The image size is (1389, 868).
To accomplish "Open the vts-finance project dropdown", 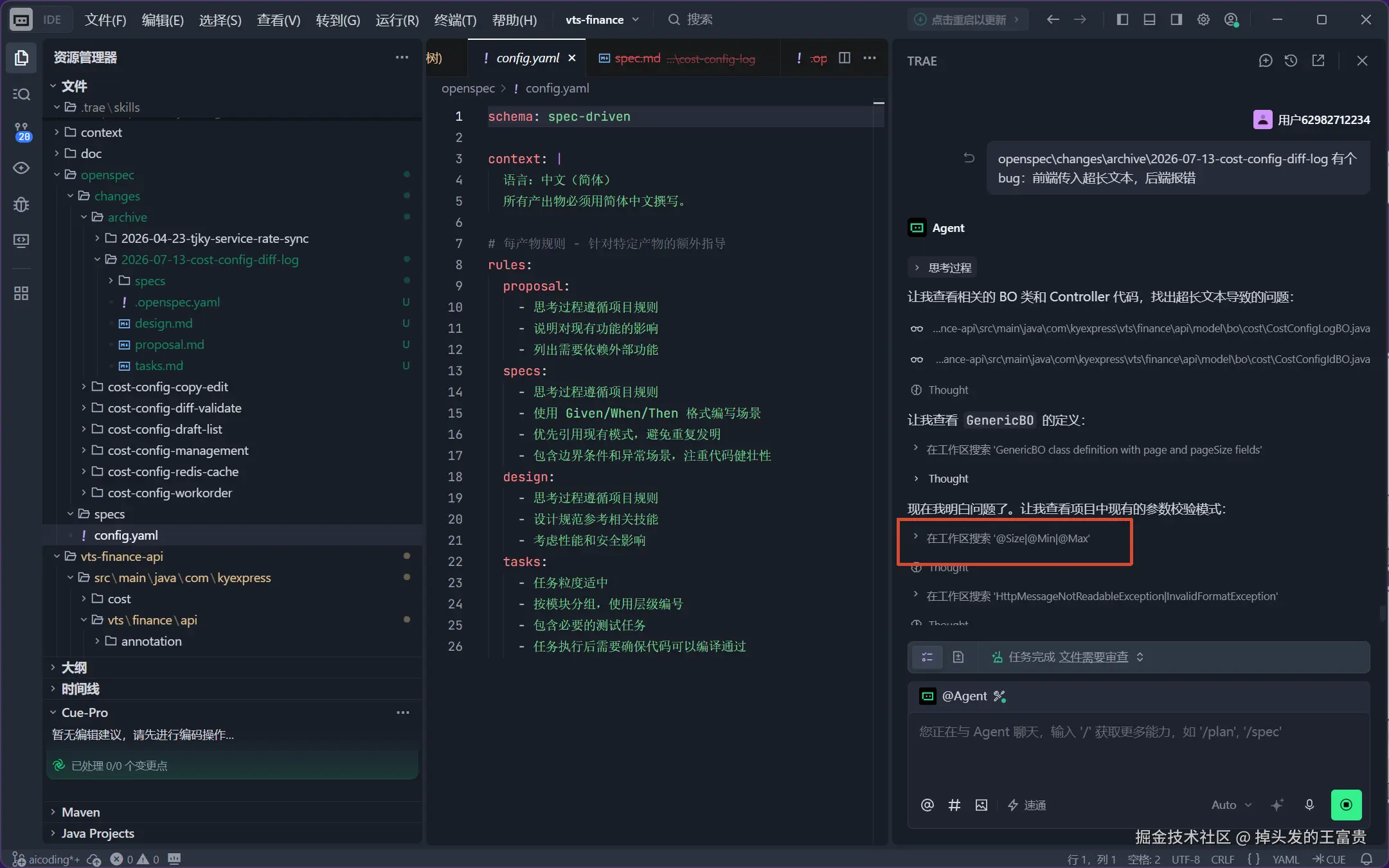I will pos(602,20).
